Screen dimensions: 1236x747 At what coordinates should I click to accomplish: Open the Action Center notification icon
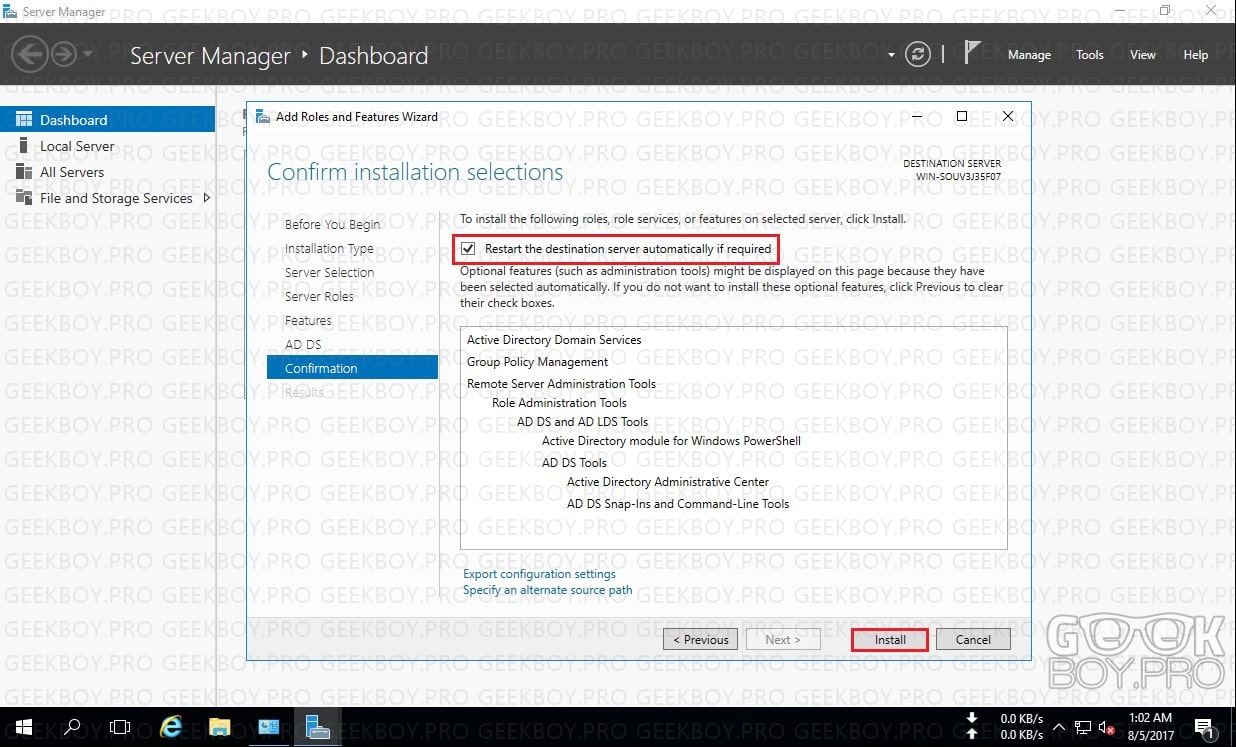pyautogui.click(x=1204, y=727)
